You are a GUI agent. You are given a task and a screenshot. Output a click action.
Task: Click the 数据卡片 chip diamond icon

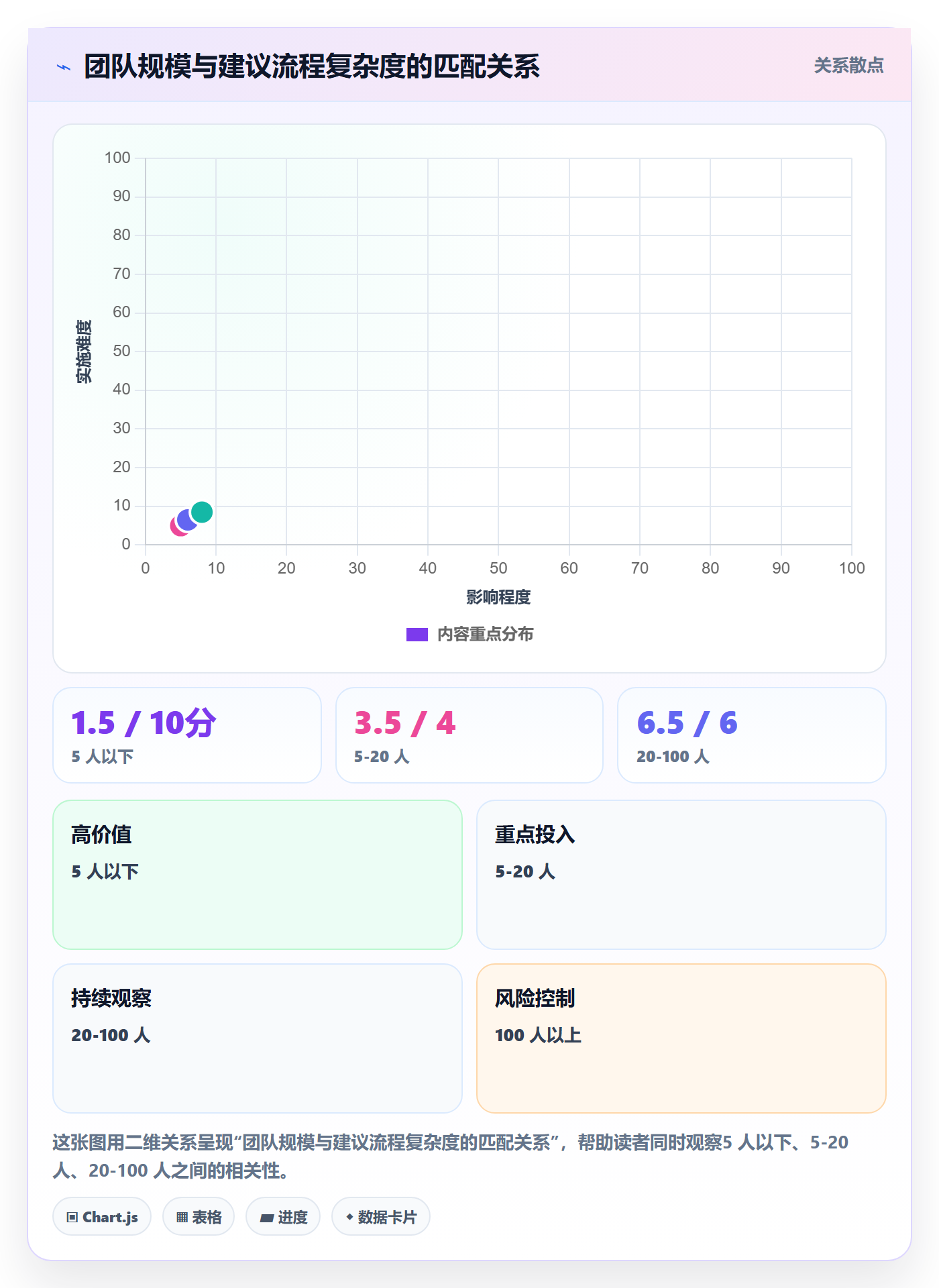tap(349, 1217)
